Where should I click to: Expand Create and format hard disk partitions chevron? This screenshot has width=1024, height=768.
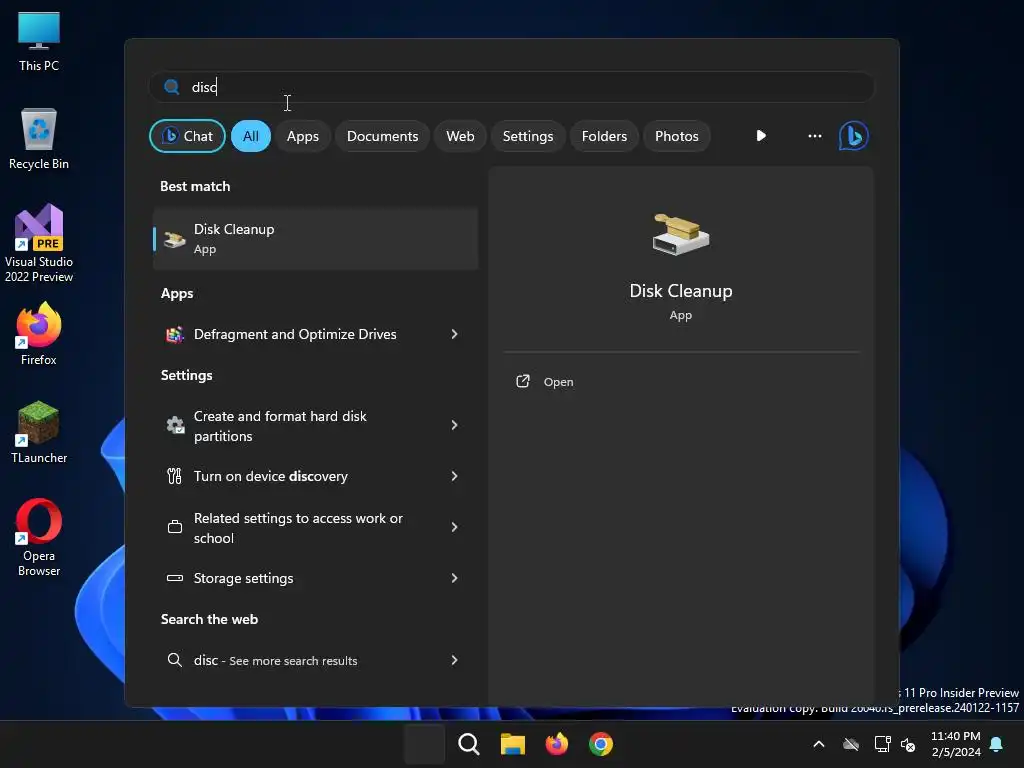pyautogui.click(x=455, y=425)
